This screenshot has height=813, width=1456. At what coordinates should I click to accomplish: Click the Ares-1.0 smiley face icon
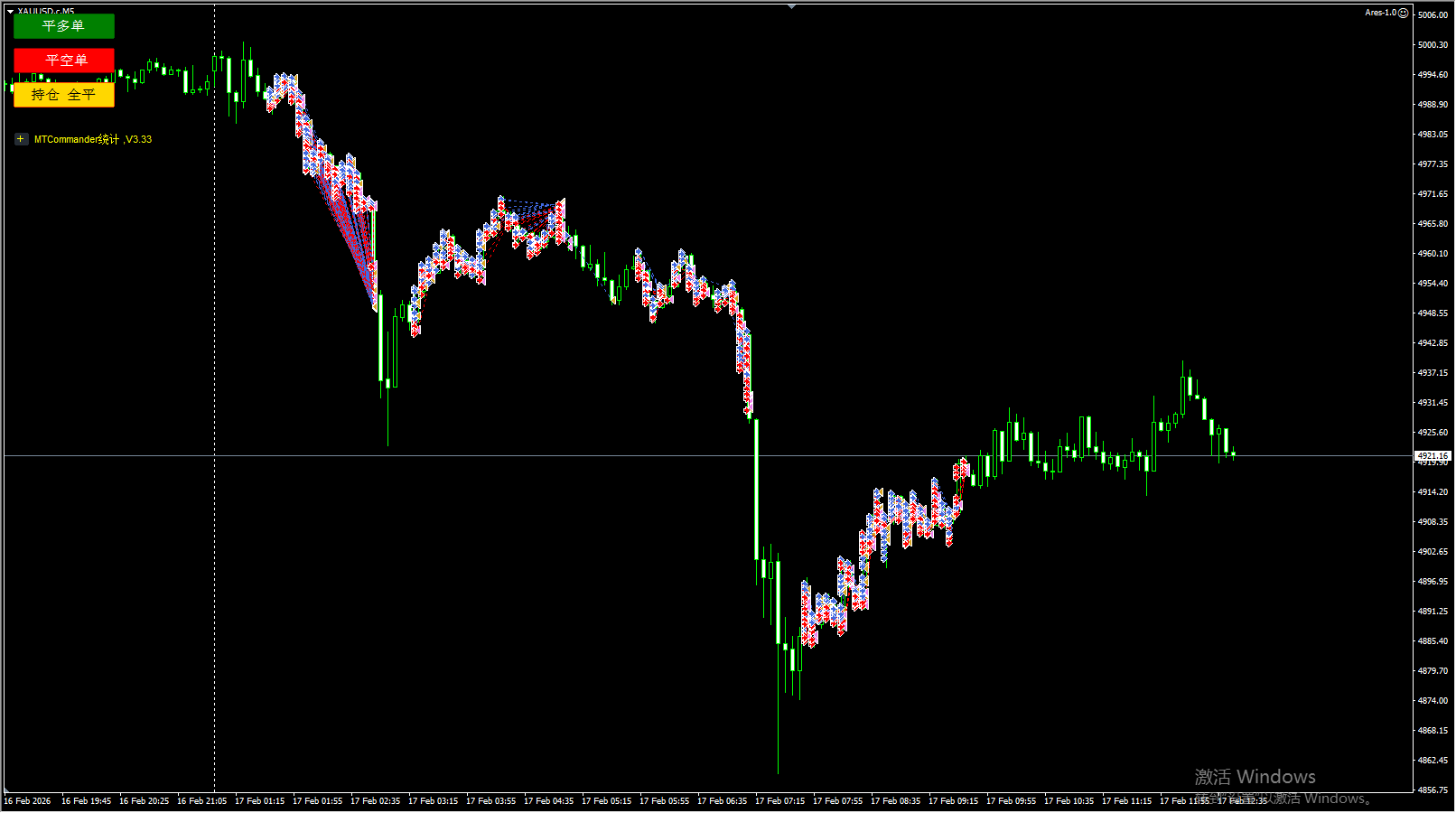[x=1403, y=13]
